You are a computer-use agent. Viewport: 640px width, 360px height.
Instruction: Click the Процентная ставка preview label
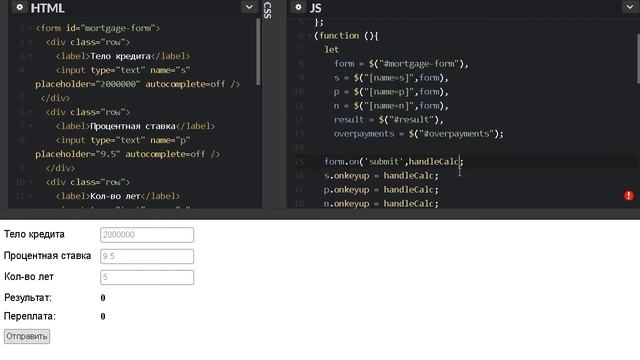47,256
